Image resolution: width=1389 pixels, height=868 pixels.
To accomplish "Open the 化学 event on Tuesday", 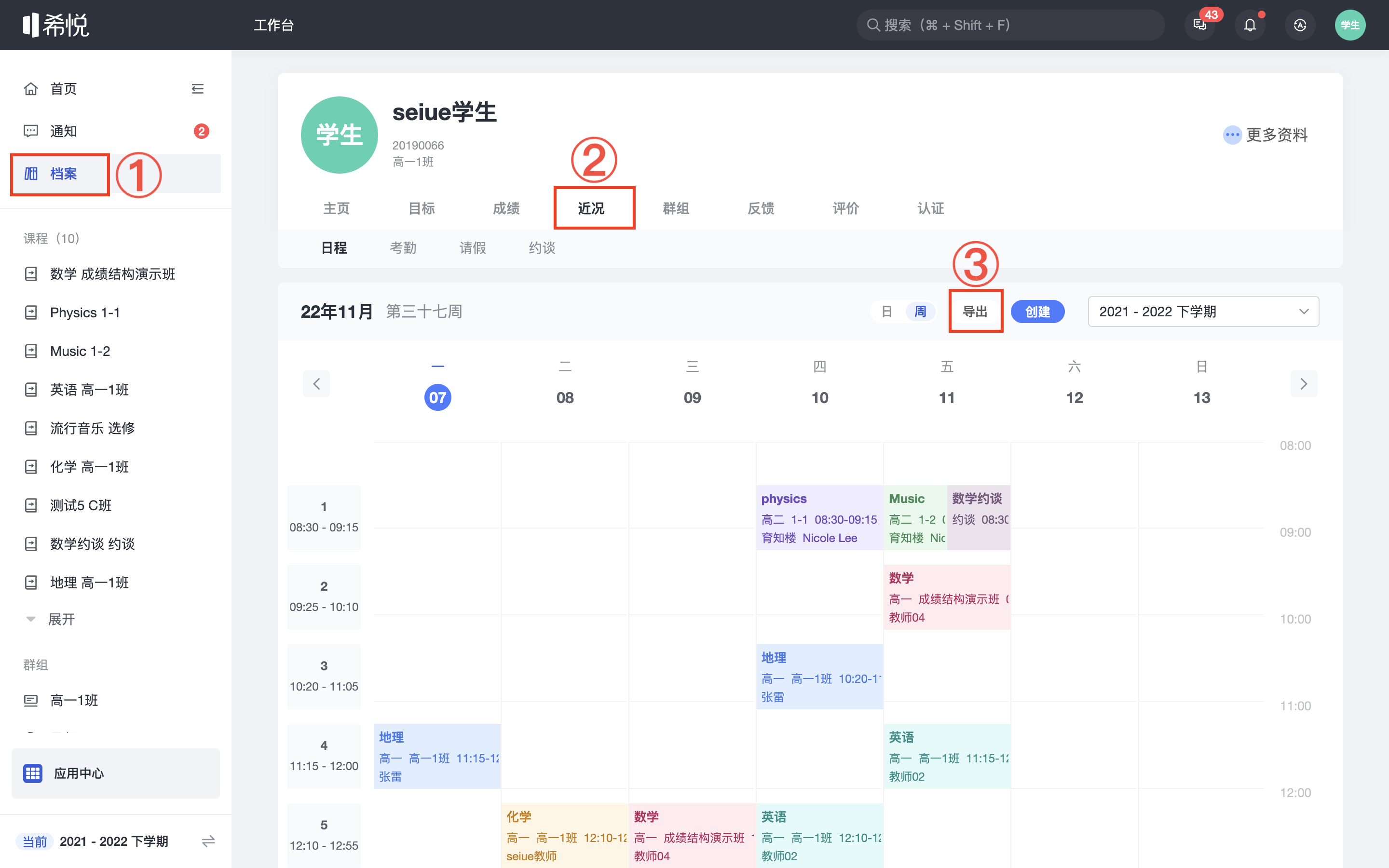I will click(x=565, y=835).
